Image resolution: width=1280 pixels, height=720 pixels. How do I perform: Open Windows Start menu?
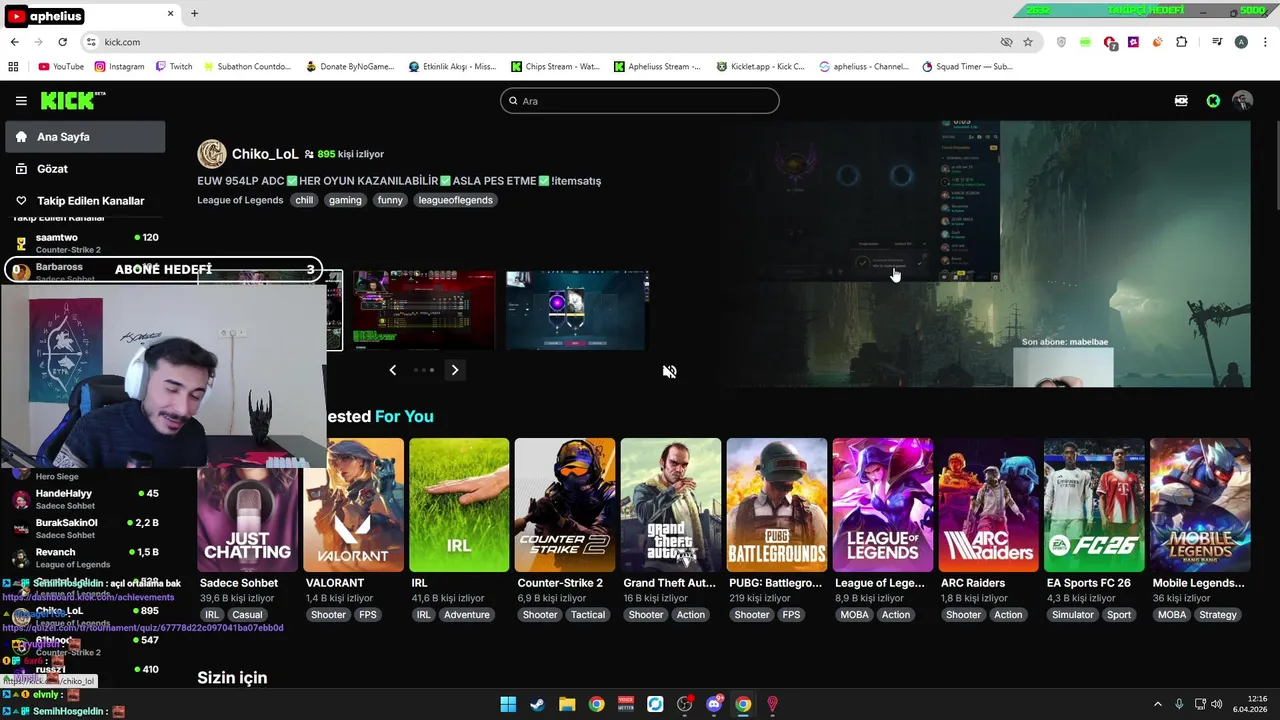pos(508,704)
